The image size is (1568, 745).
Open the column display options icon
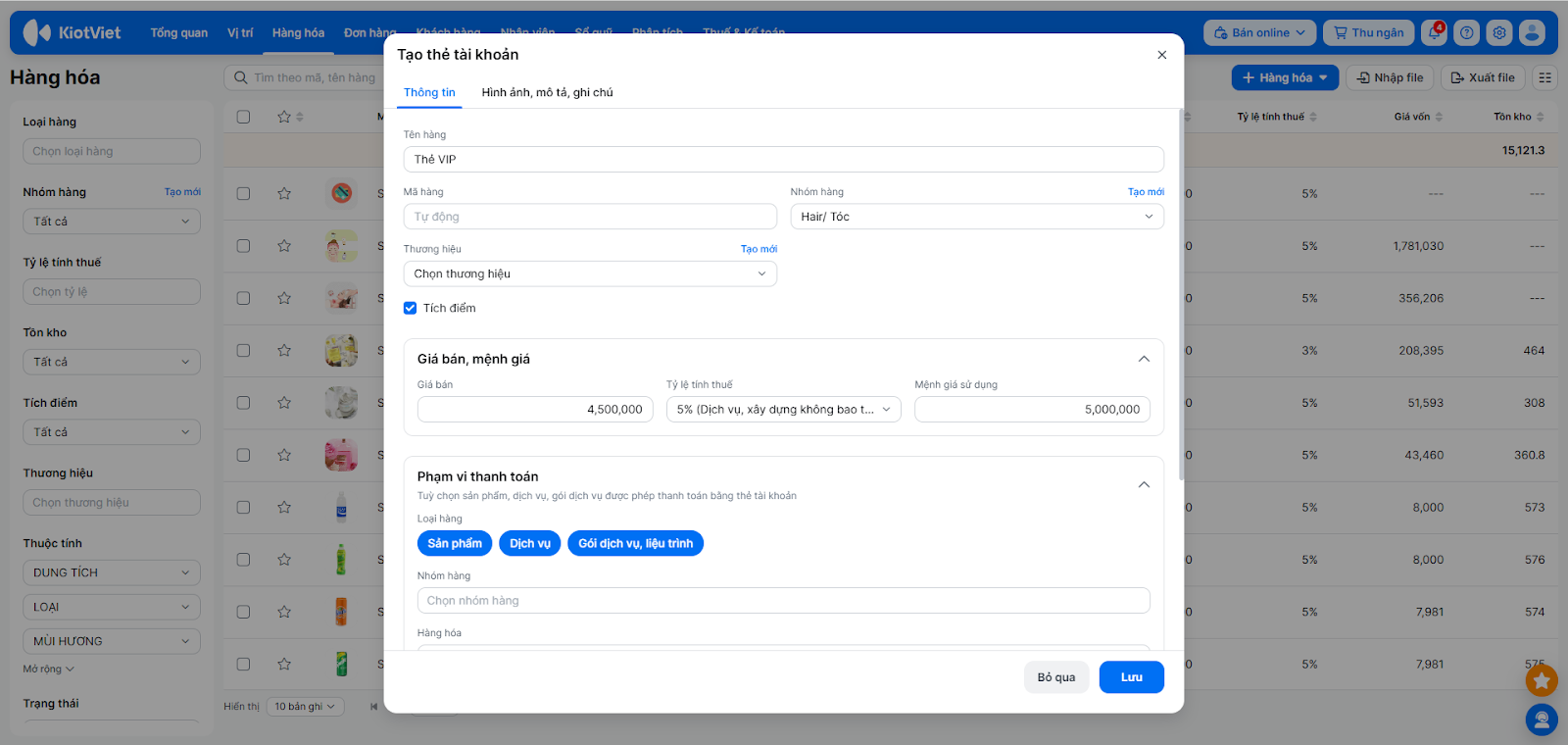1545,77
